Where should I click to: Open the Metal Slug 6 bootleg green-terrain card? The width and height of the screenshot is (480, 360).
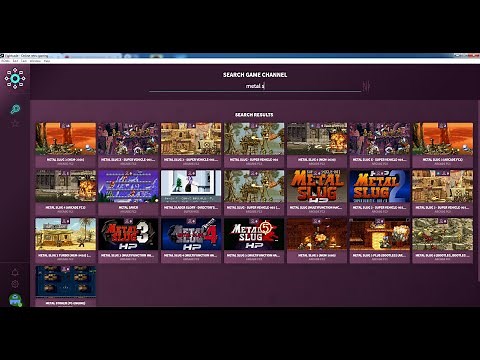click(443, 240)
